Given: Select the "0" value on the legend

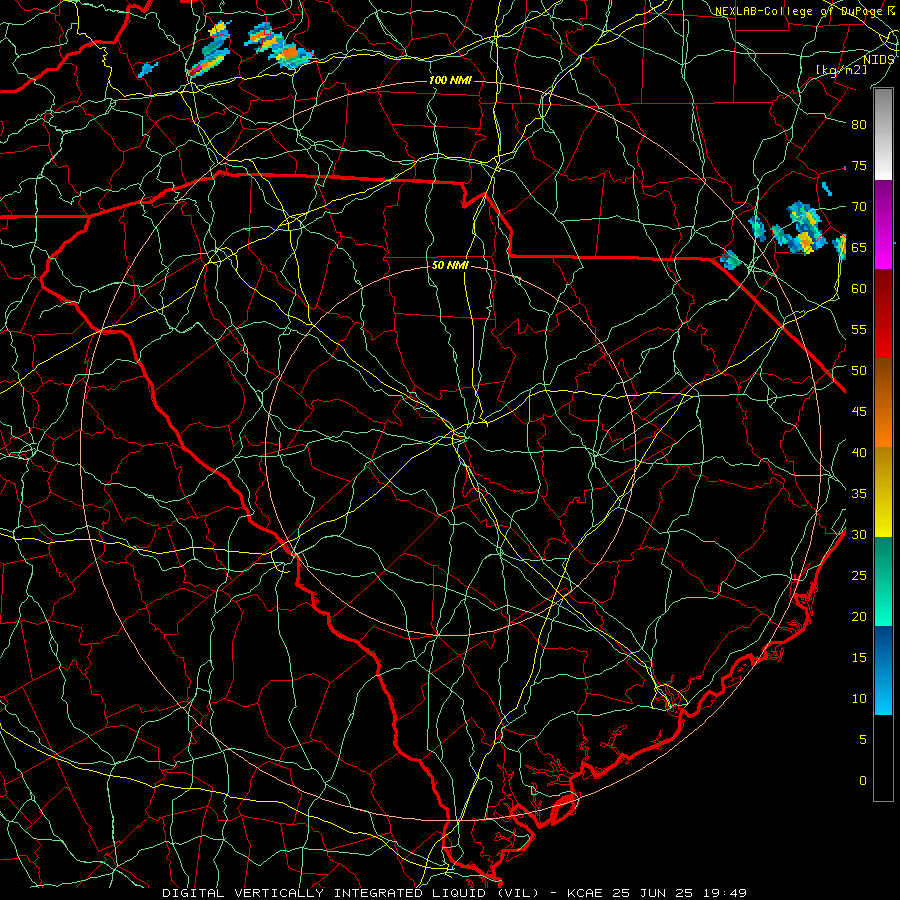Looking at the screenshot, I should pos(863,781).
